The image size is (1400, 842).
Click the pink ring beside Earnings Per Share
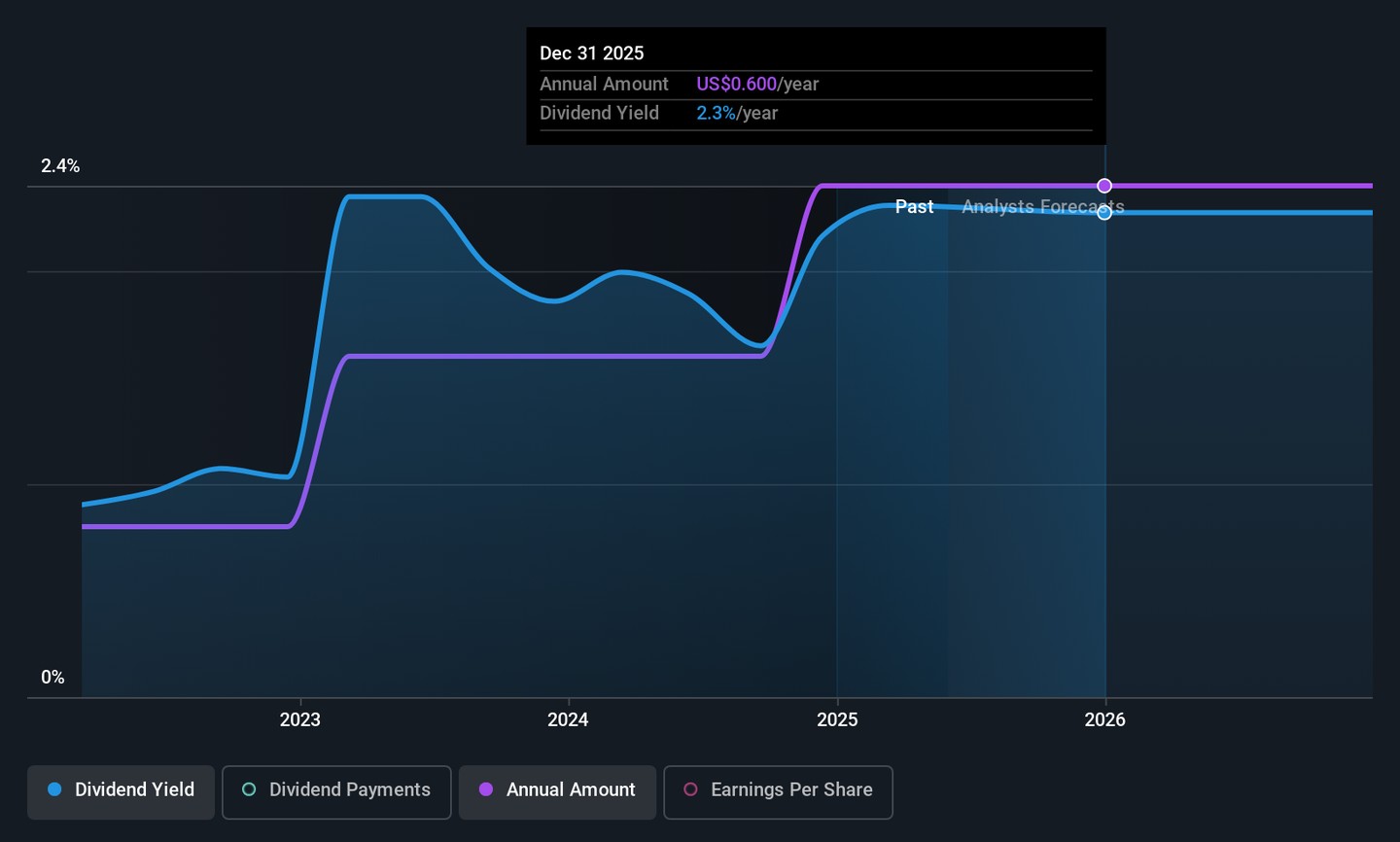pyautogui.click(x=690, y=789)
